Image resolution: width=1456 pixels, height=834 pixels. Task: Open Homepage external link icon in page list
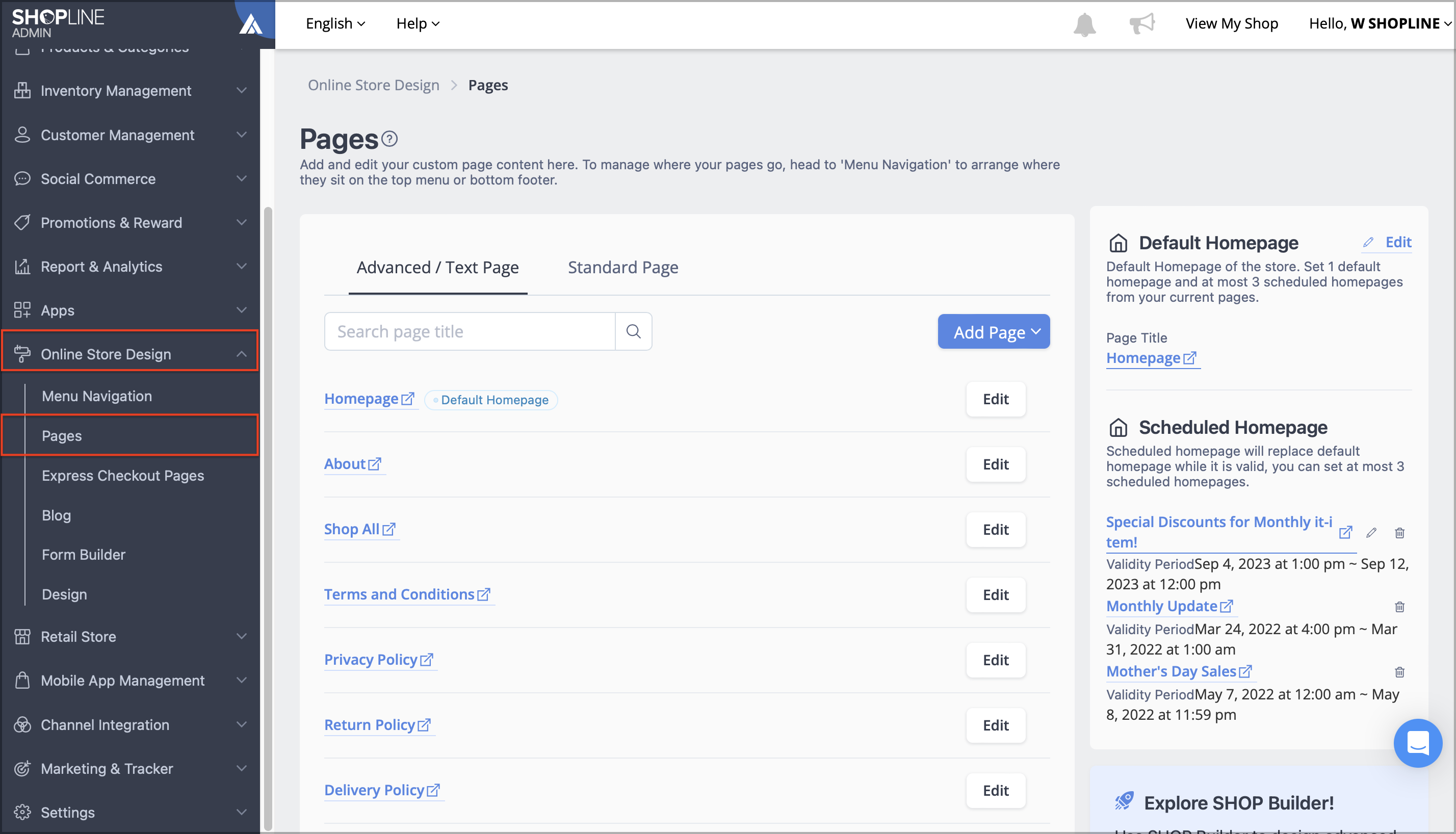click(x=407, y=399)
